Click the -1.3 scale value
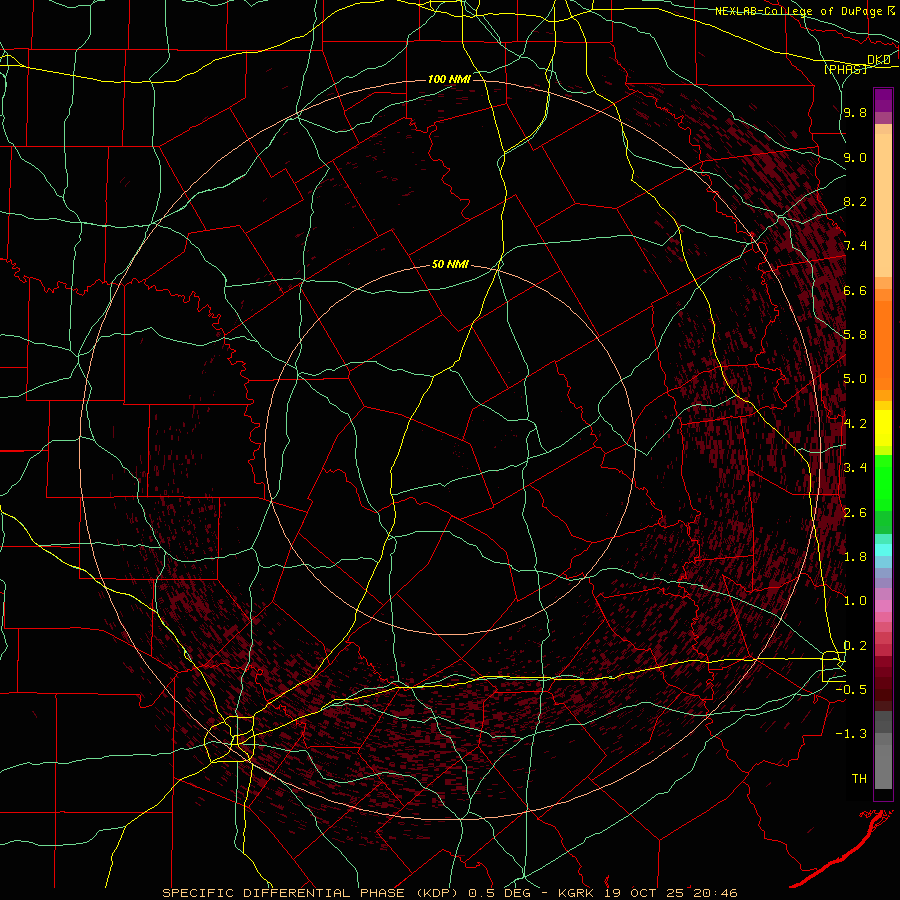 (x=851, y=734)
